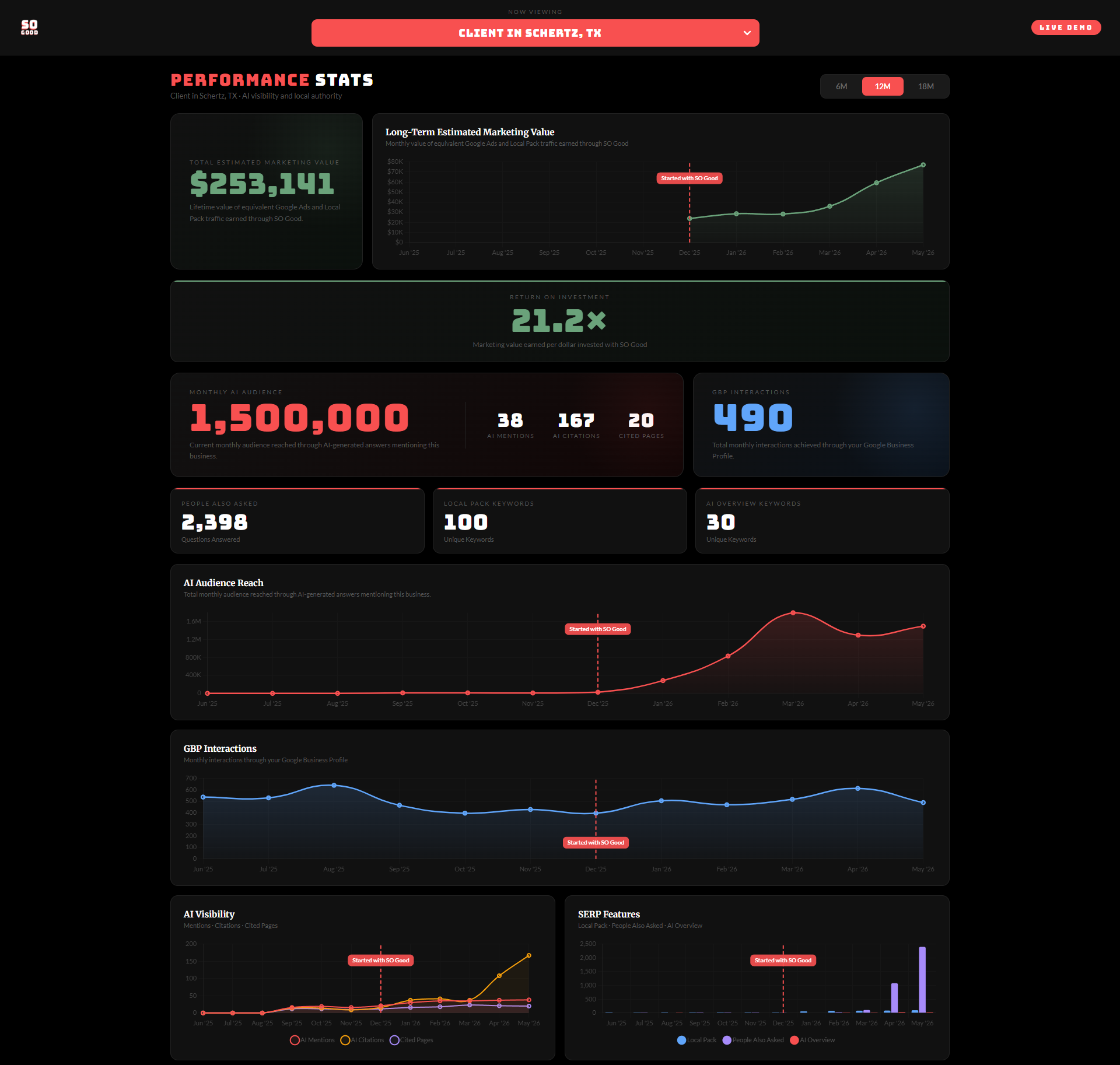Click the Live Demo button
This screenshot has height=1065, width=1120.
(x=1066, y=27)
